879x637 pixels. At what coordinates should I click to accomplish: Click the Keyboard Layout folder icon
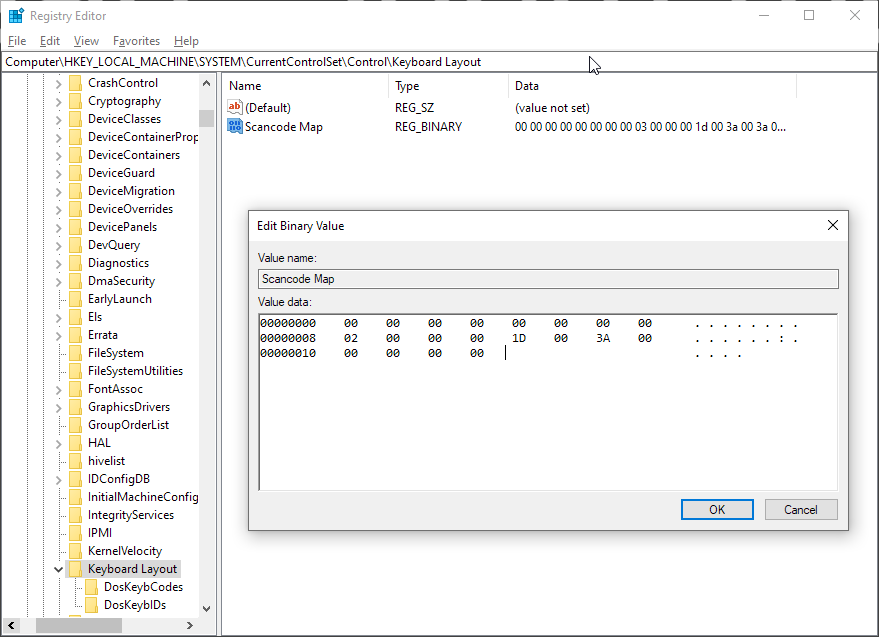pos(75,569)
